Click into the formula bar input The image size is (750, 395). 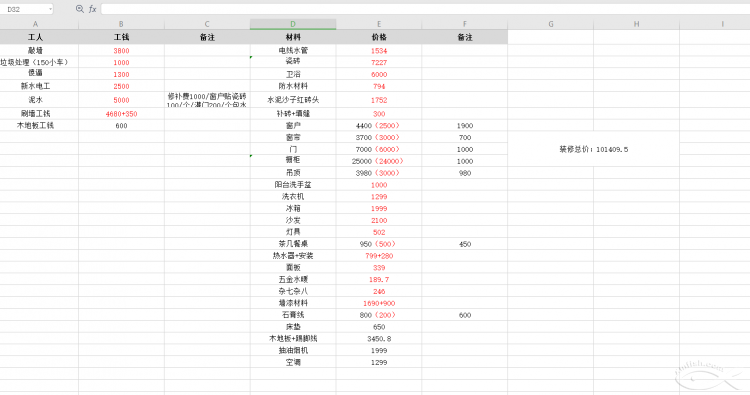click(425, 9)
